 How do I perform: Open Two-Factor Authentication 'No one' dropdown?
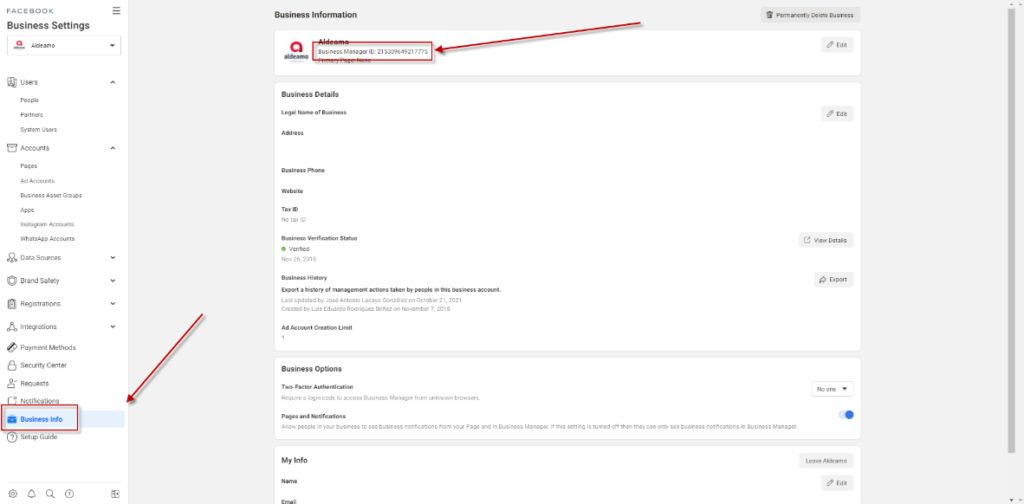832,389
